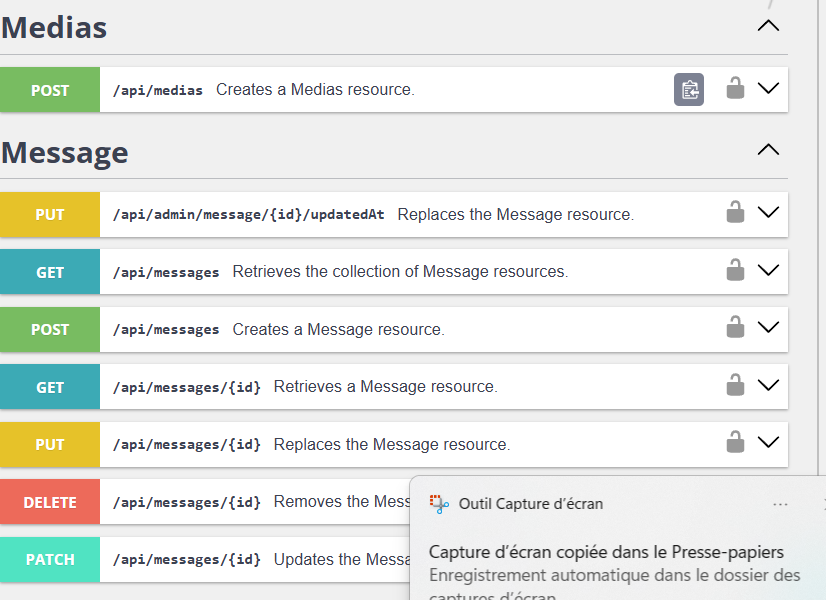Screen dimensions: 826x600
Task: Copy the POST /api/medias path to clipboard
Action: pyautogui.click(x=689, y=90)
